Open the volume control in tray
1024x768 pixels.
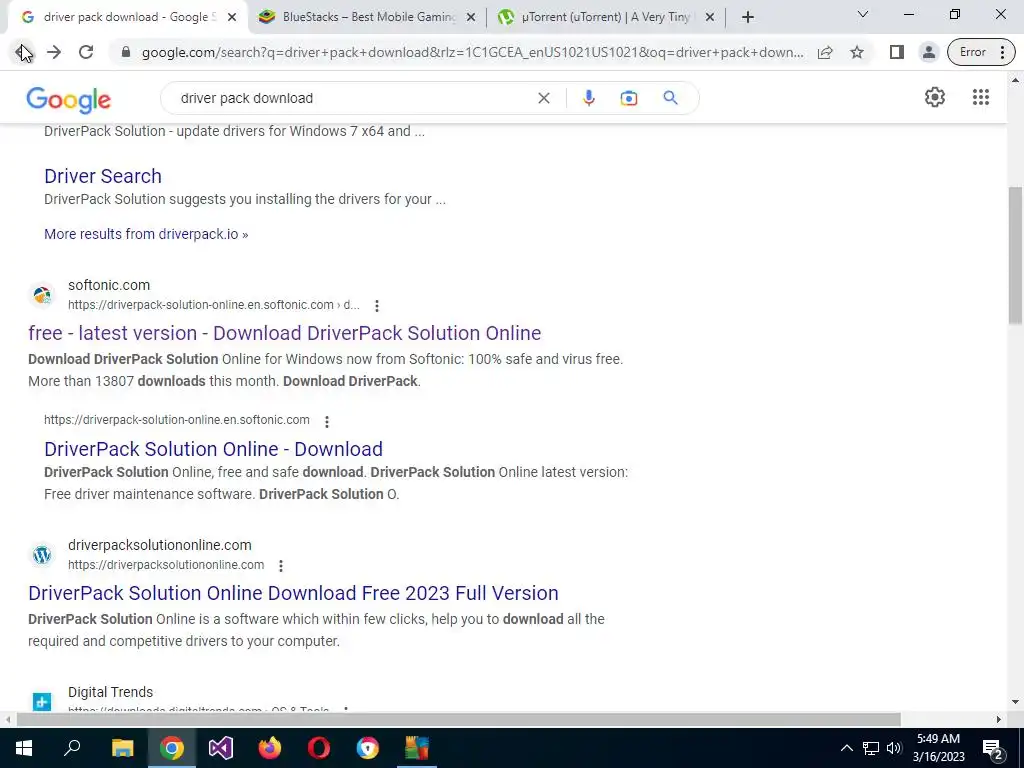pyautogui.click(x=894, y=748)
